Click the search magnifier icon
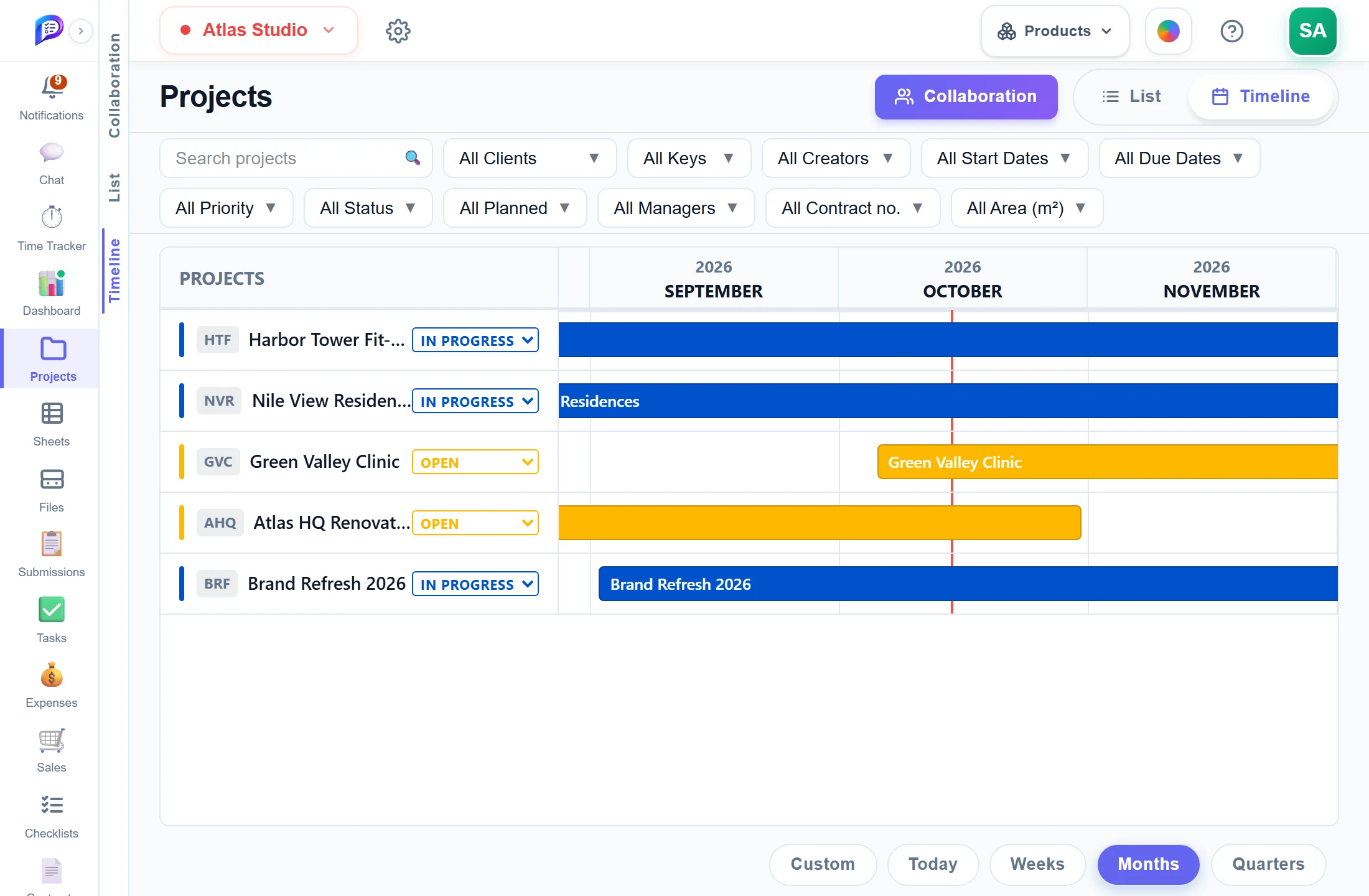1369x896 pixels. [413, 158]
